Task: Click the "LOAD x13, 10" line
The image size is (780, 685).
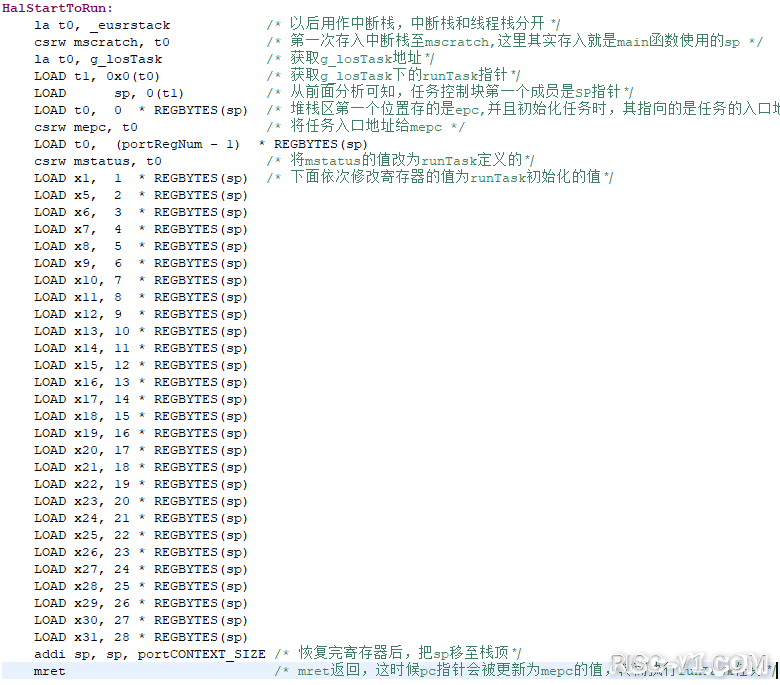Action: point(141,331)
